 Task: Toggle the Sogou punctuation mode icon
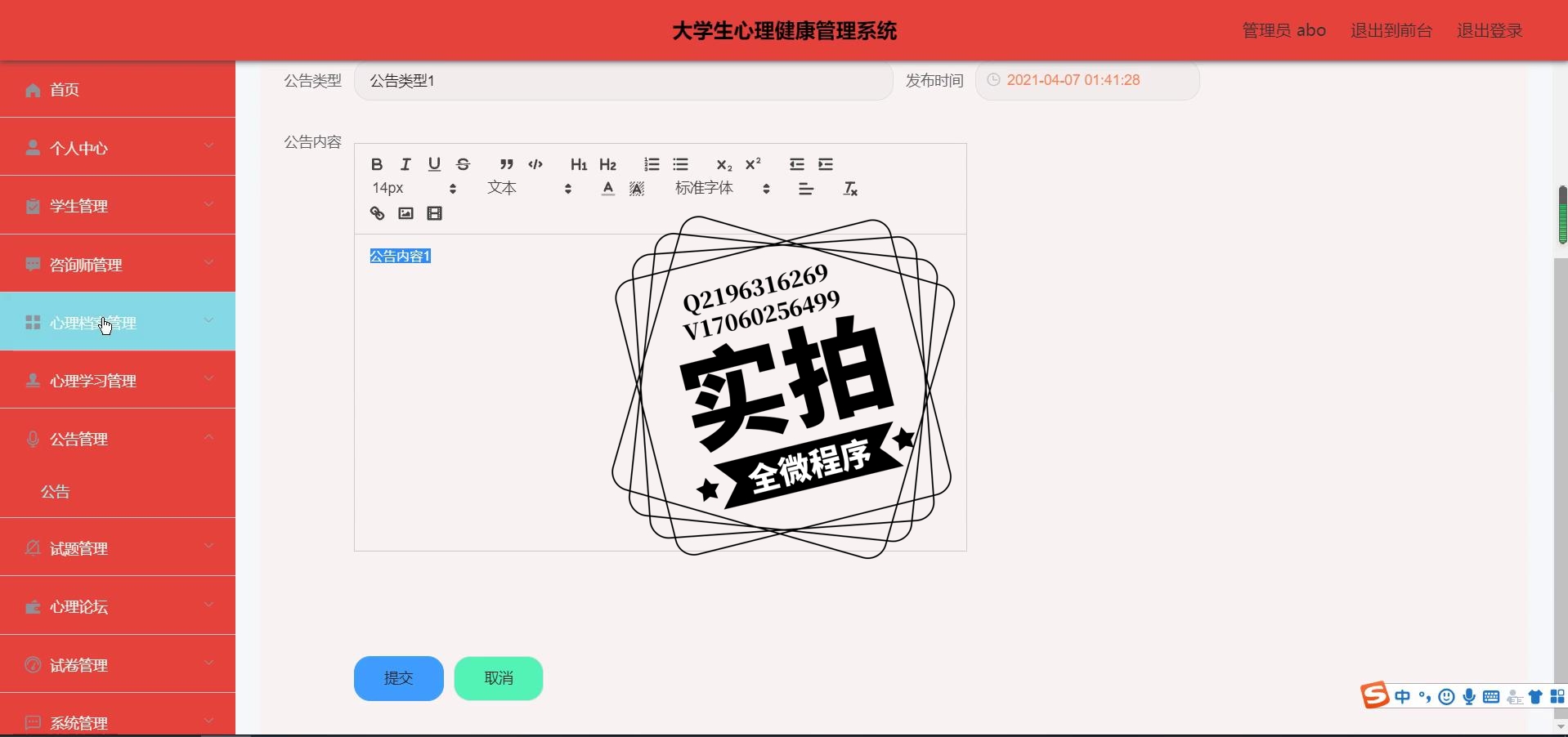click(x=1425, y=697)
